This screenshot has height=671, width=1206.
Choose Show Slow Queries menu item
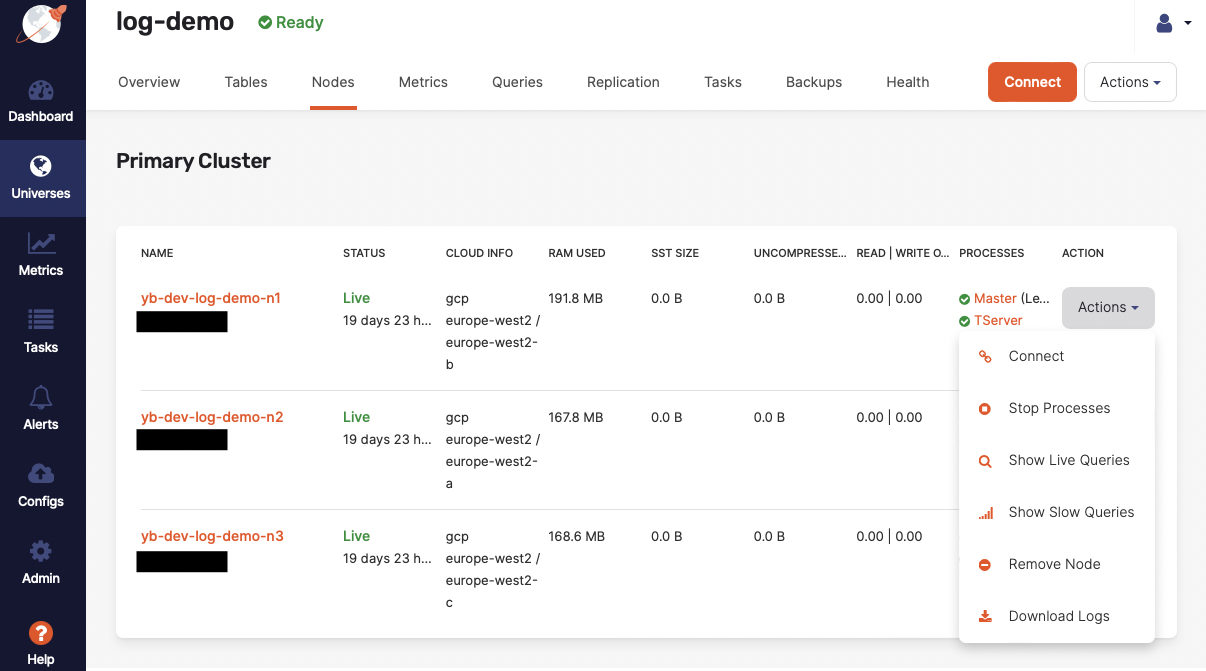[1057, 512]
